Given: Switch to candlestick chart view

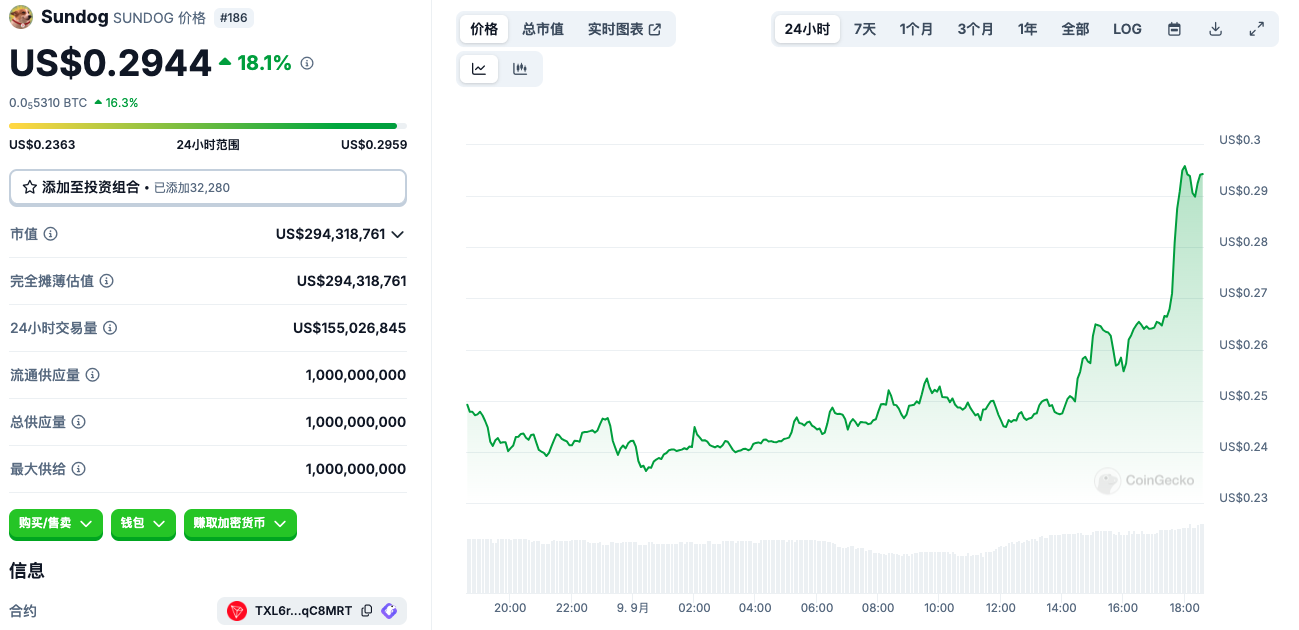Looking at the screenshot, I should (x=520, y=69).
